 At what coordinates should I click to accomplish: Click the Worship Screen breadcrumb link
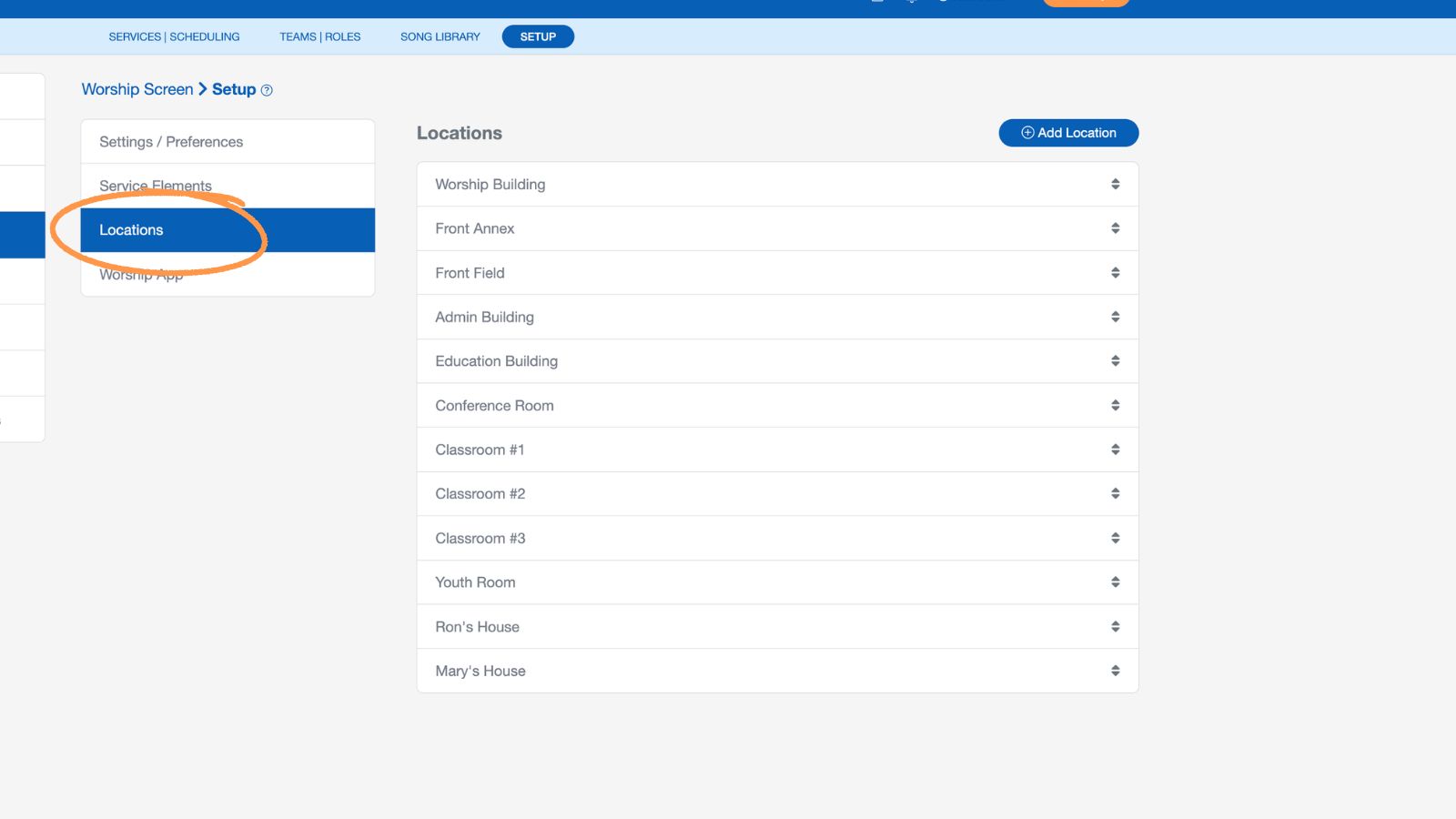(137, 89)
